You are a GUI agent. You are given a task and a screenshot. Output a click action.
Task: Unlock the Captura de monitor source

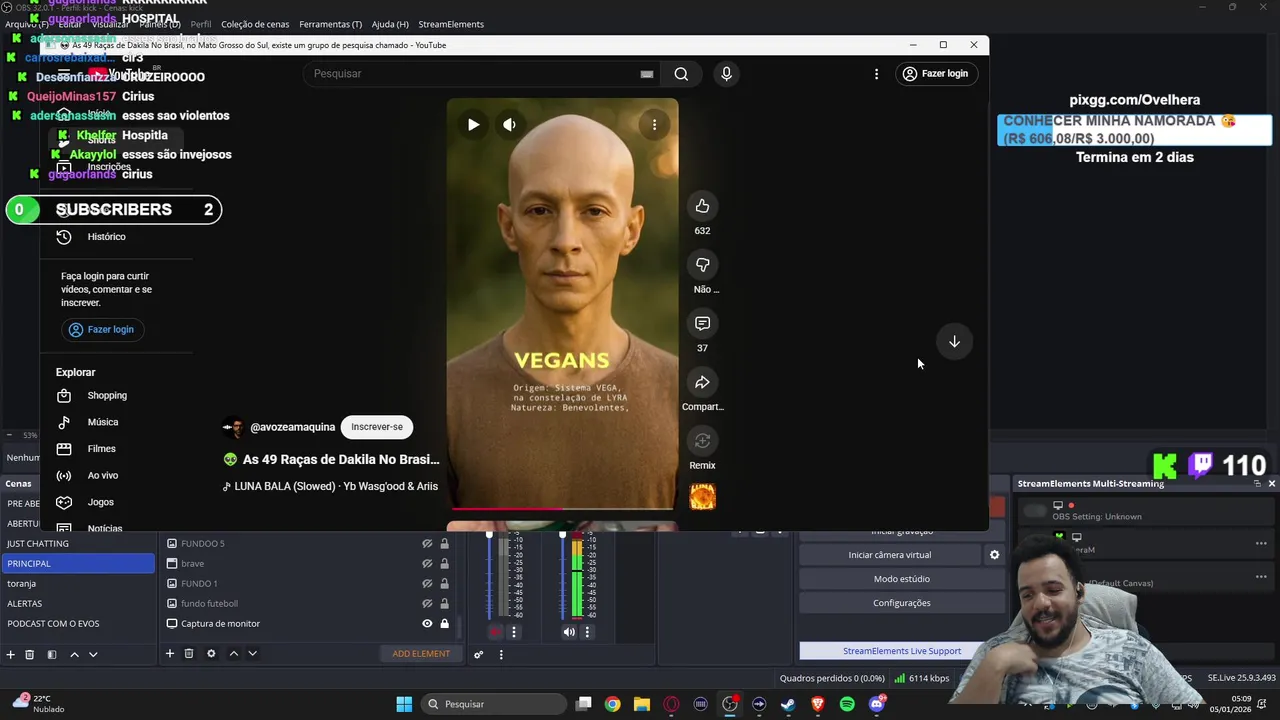444,624
